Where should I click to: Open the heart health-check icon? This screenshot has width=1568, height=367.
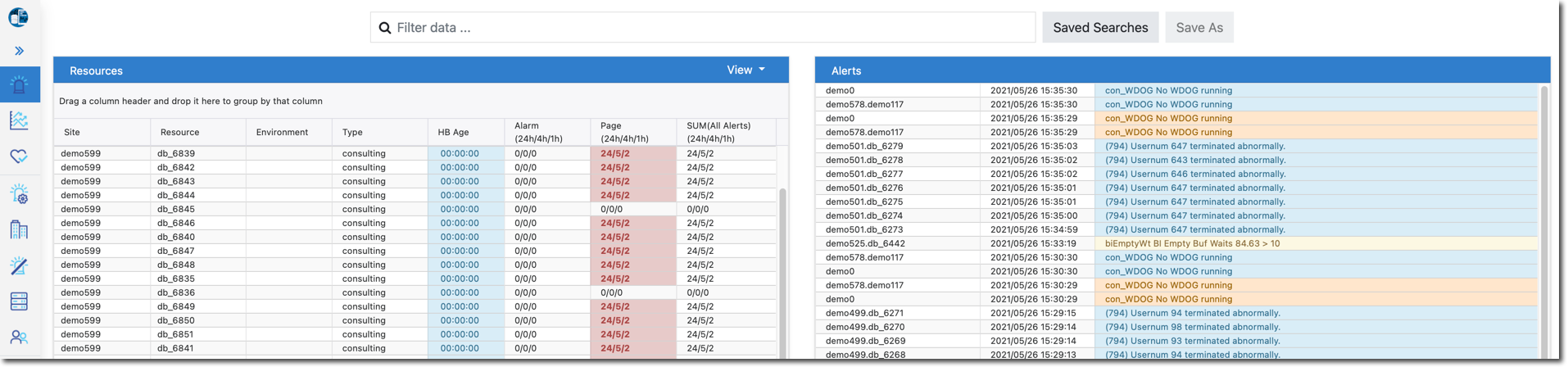(19, 156)
